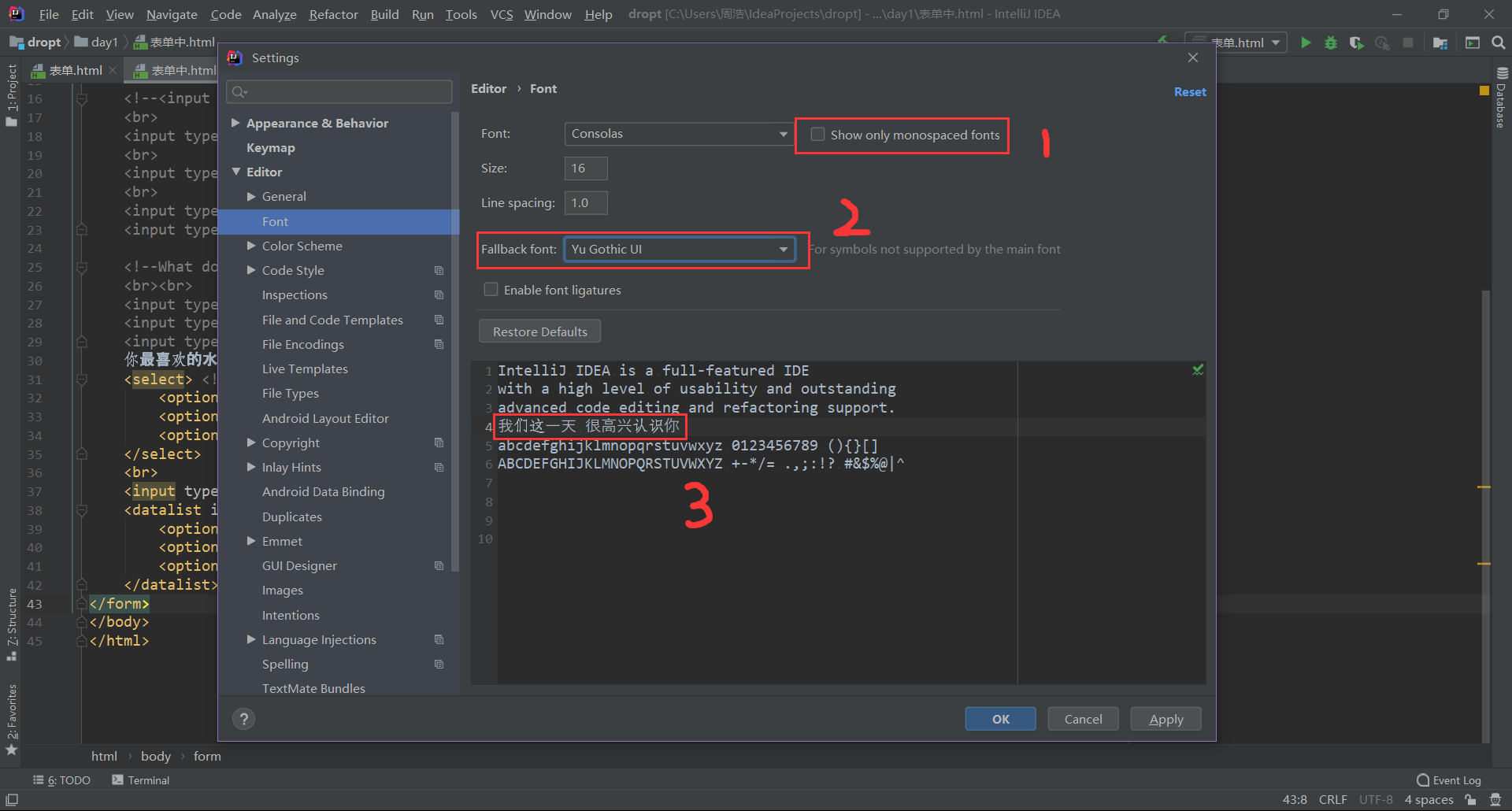Select Live Templates in settings tree
This screenshot has width=1512, height=811.
tap(305, 368)
